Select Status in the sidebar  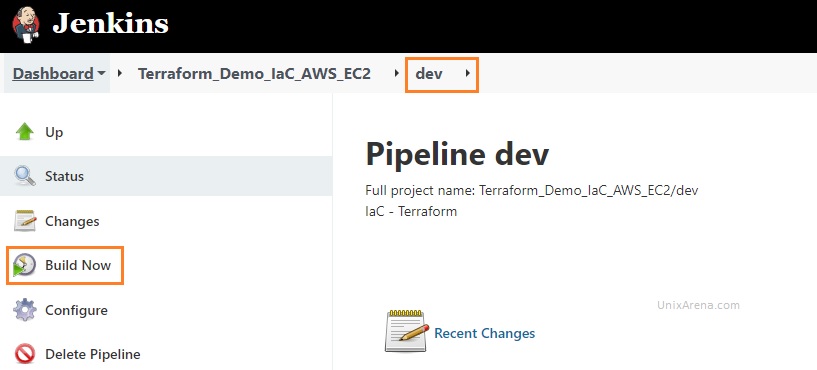pos(64,176)
